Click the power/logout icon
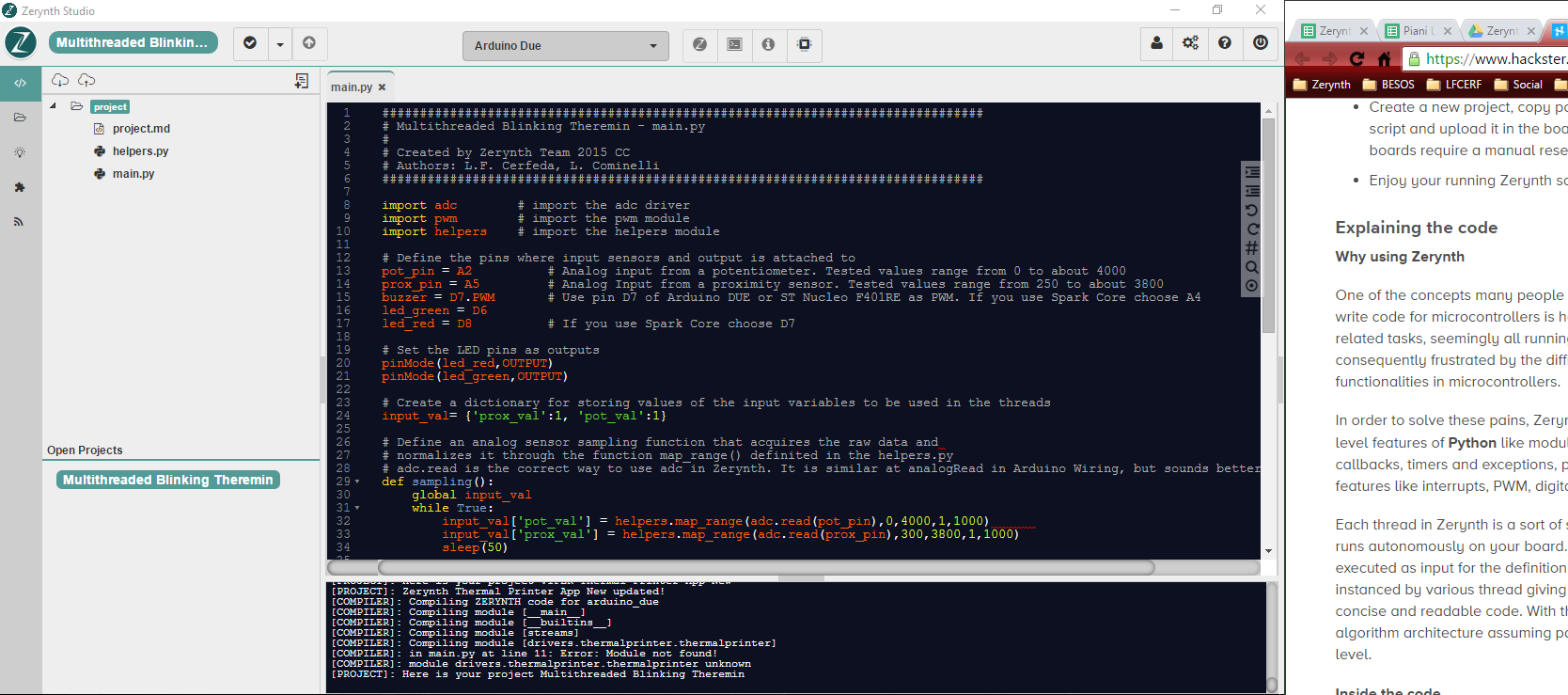Image resolution: width=1568 pixels, height=695 pixels. click(1261, 43)
